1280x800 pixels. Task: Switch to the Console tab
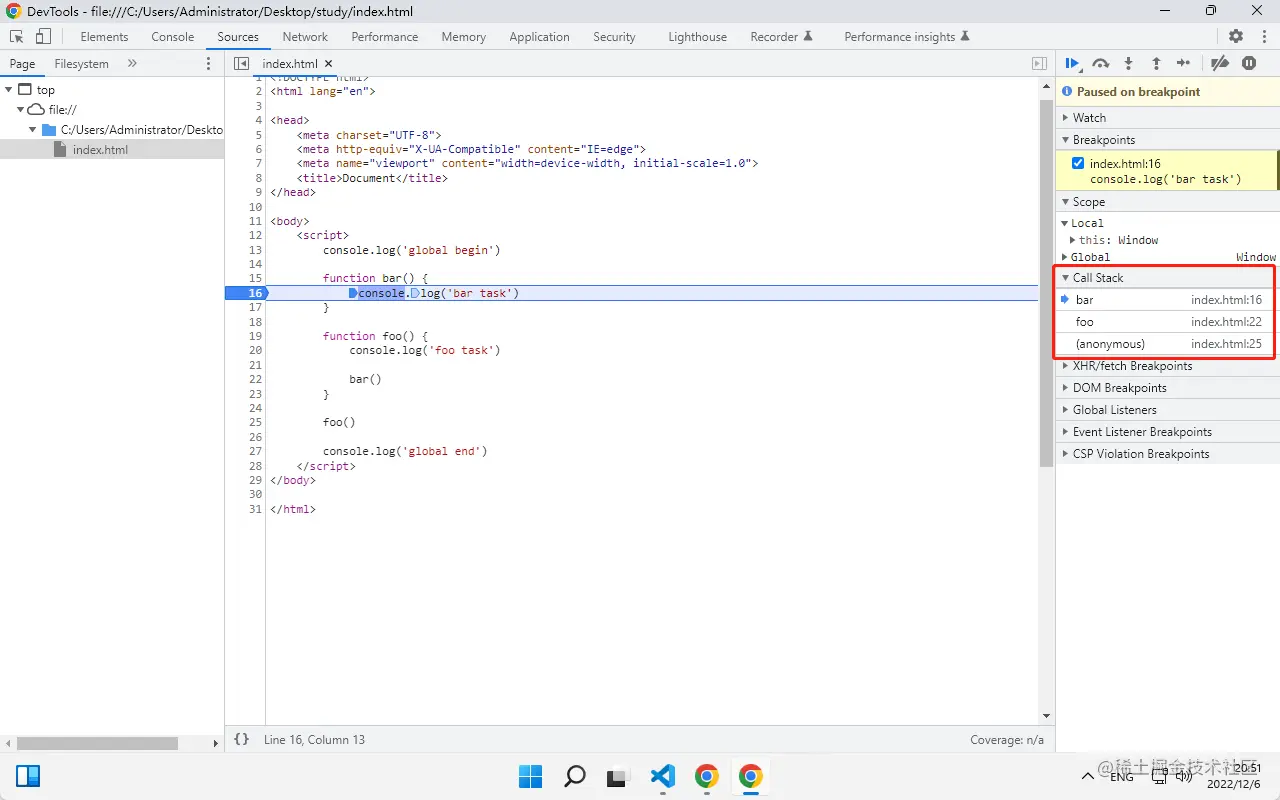pos(173,36)
